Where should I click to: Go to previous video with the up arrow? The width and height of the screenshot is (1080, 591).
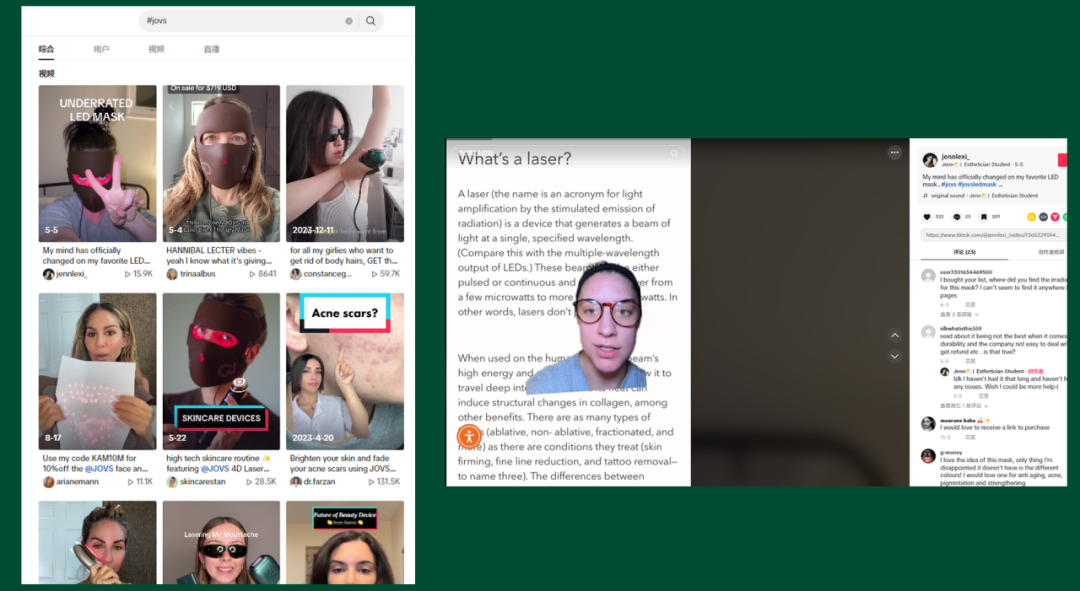point(894,335)
